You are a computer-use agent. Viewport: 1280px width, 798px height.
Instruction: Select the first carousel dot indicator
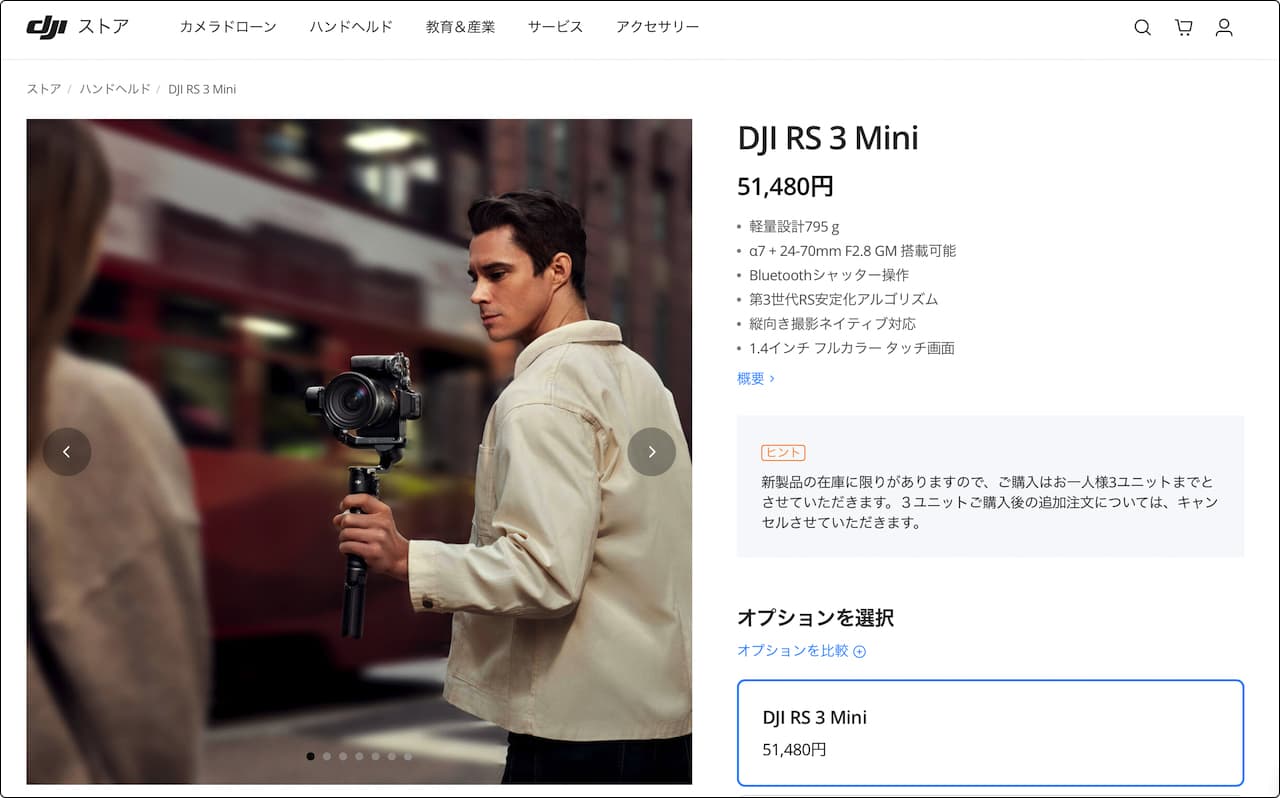tap(310, 756)
